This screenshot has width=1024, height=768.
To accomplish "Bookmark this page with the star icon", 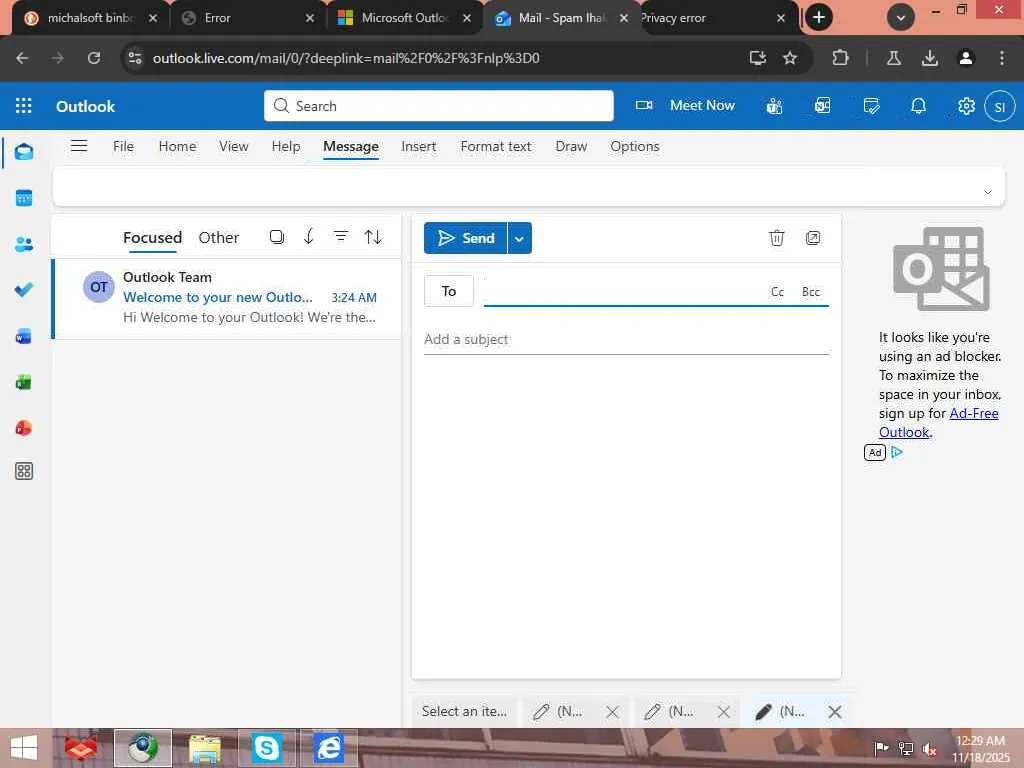I will coord(790,58).
